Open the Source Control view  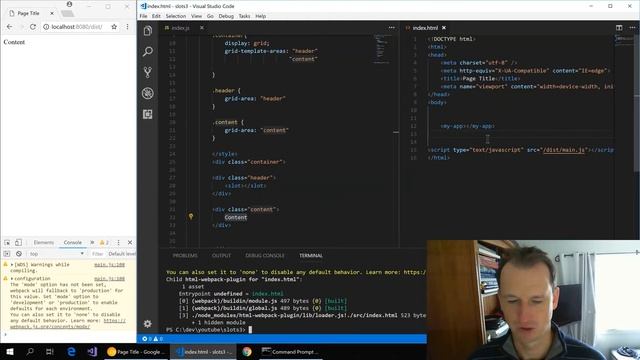(x=148, y=72)
